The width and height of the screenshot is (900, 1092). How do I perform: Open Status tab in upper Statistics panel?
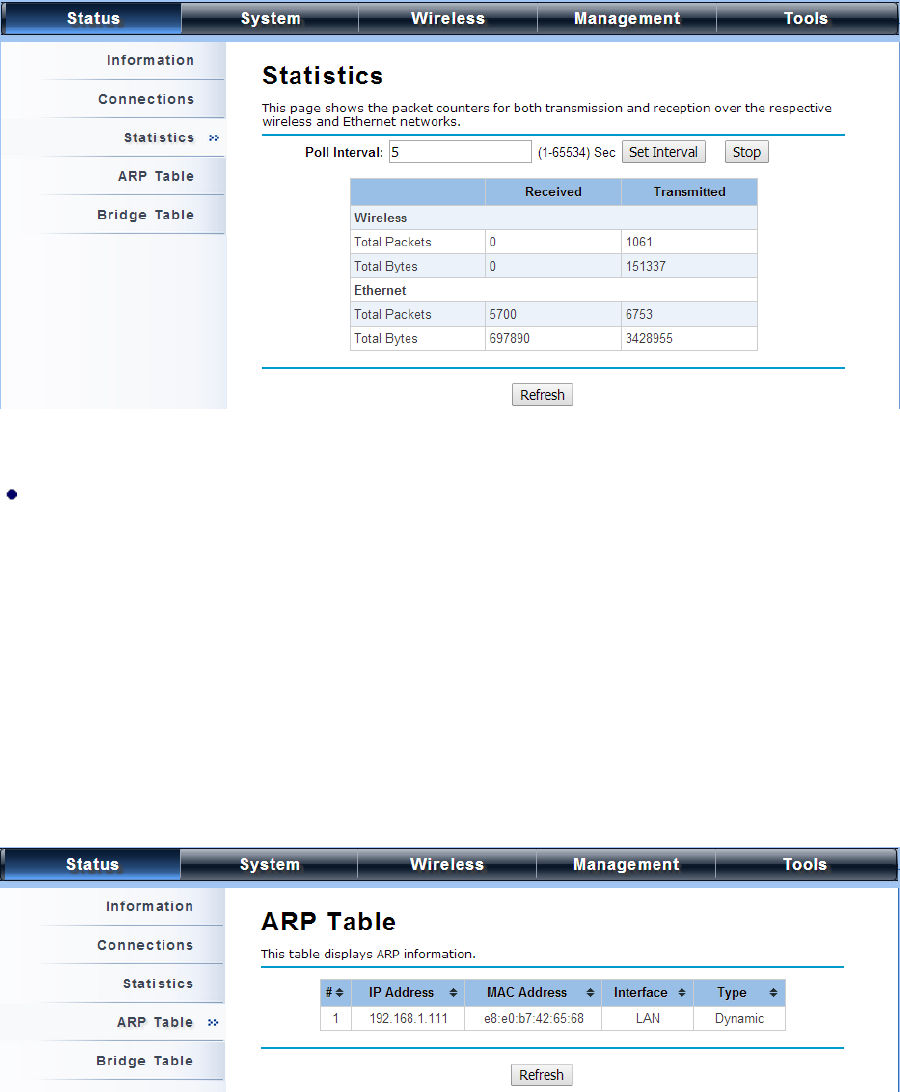93,18
